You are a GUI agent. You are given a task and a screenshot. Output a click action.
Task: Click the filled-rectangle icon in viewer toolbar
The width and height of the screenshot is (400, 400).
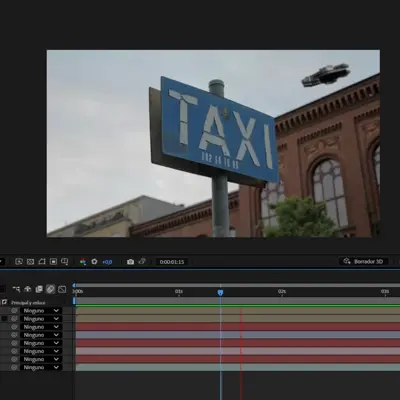(53, 262)
